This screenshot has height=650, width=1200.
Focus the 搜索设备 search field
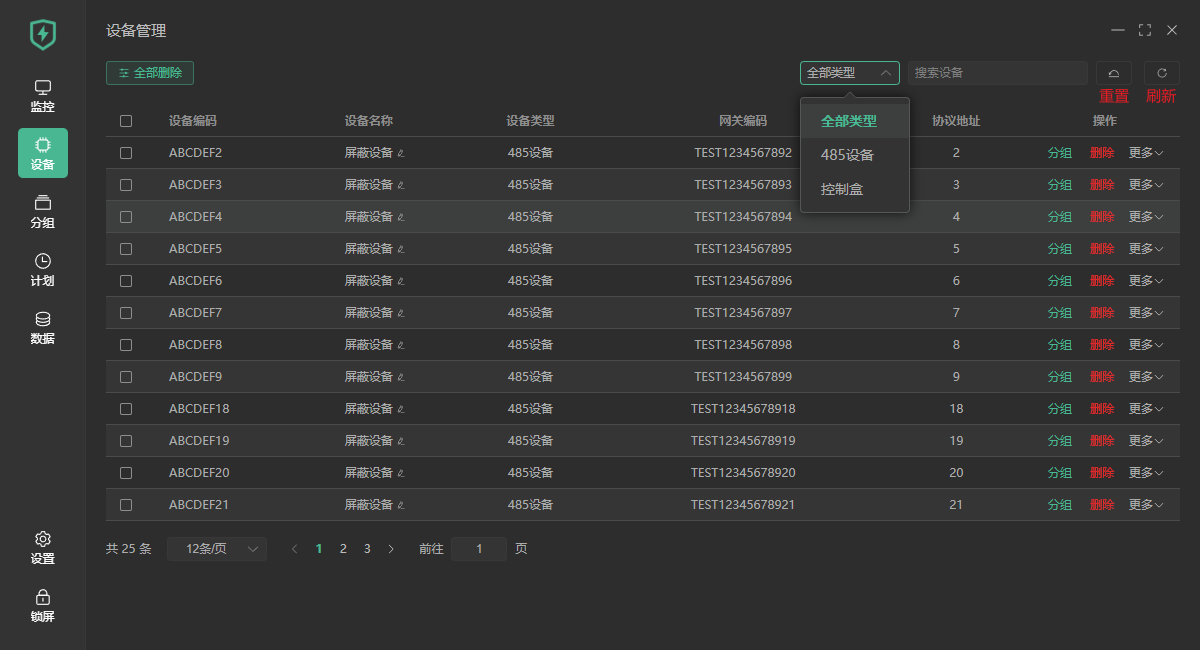998,73
